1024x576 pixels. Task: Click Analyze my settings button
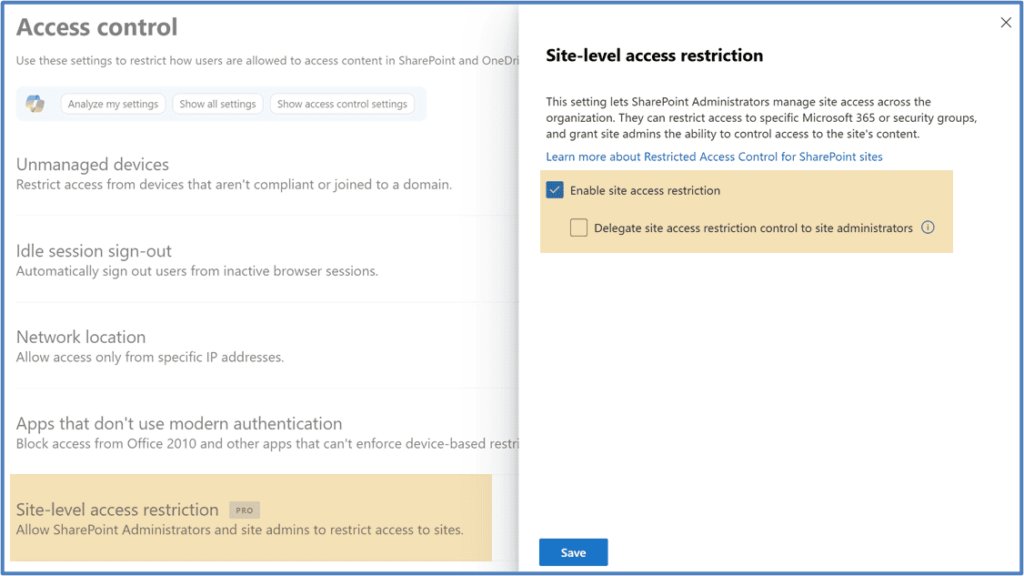point(113,104)
